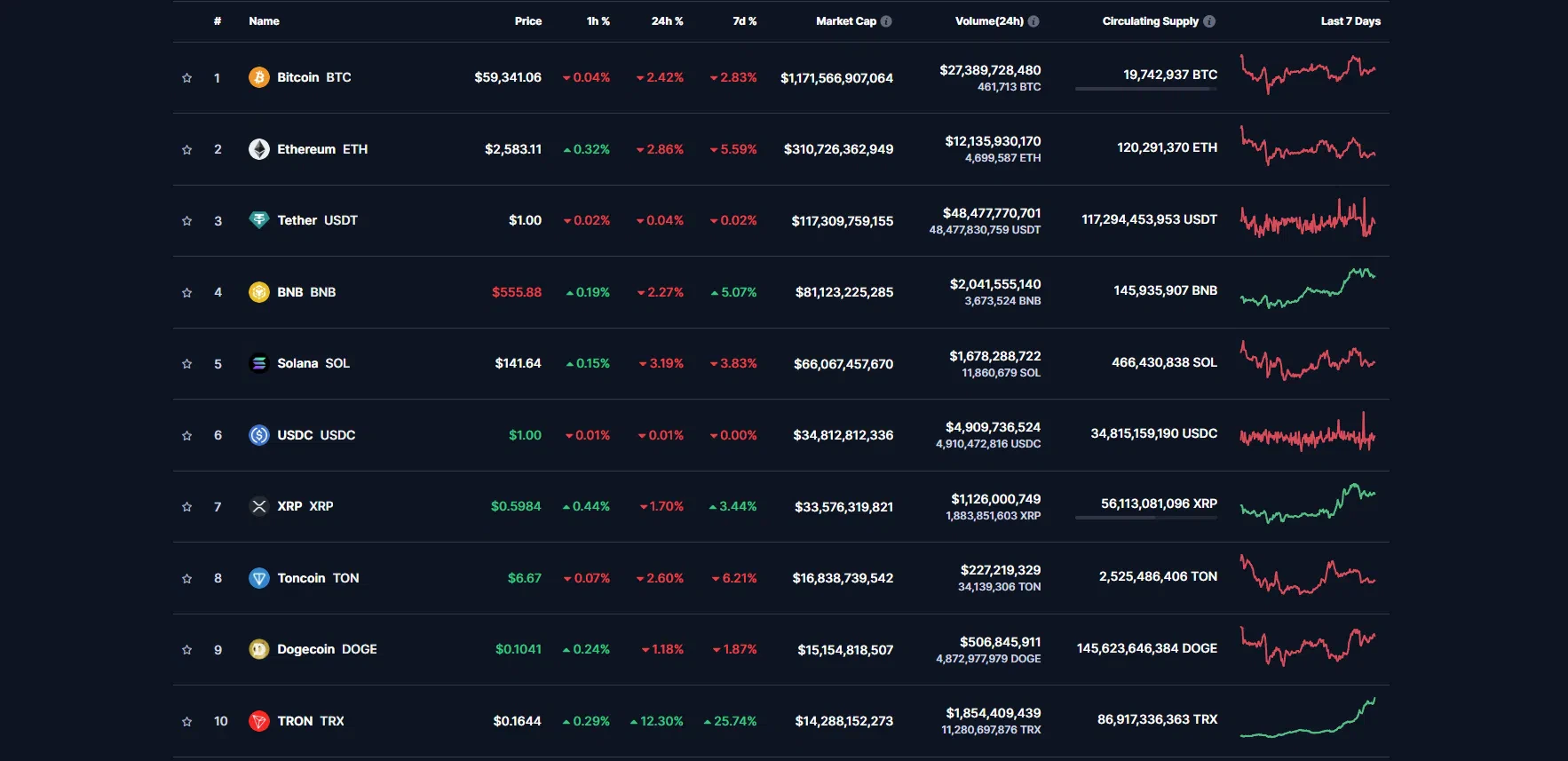Click TRON 24h change 12.30%
The height and width of the screenshot is (761, 1568).
pos(657,721)
